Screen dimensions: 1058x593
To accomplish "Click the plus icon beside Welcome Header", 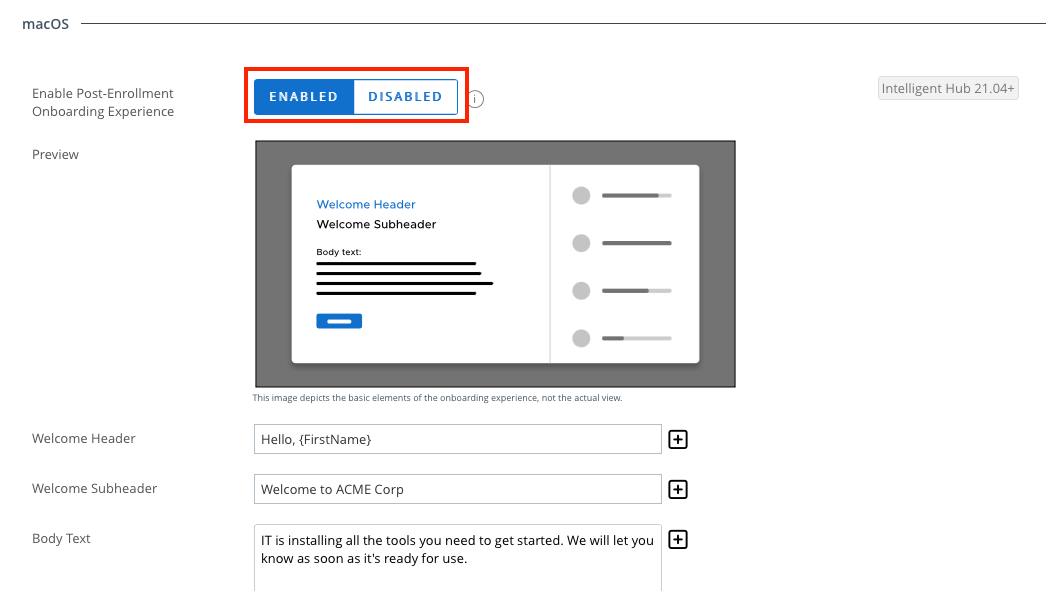I will pyautogui.click(x=678, y=439).
